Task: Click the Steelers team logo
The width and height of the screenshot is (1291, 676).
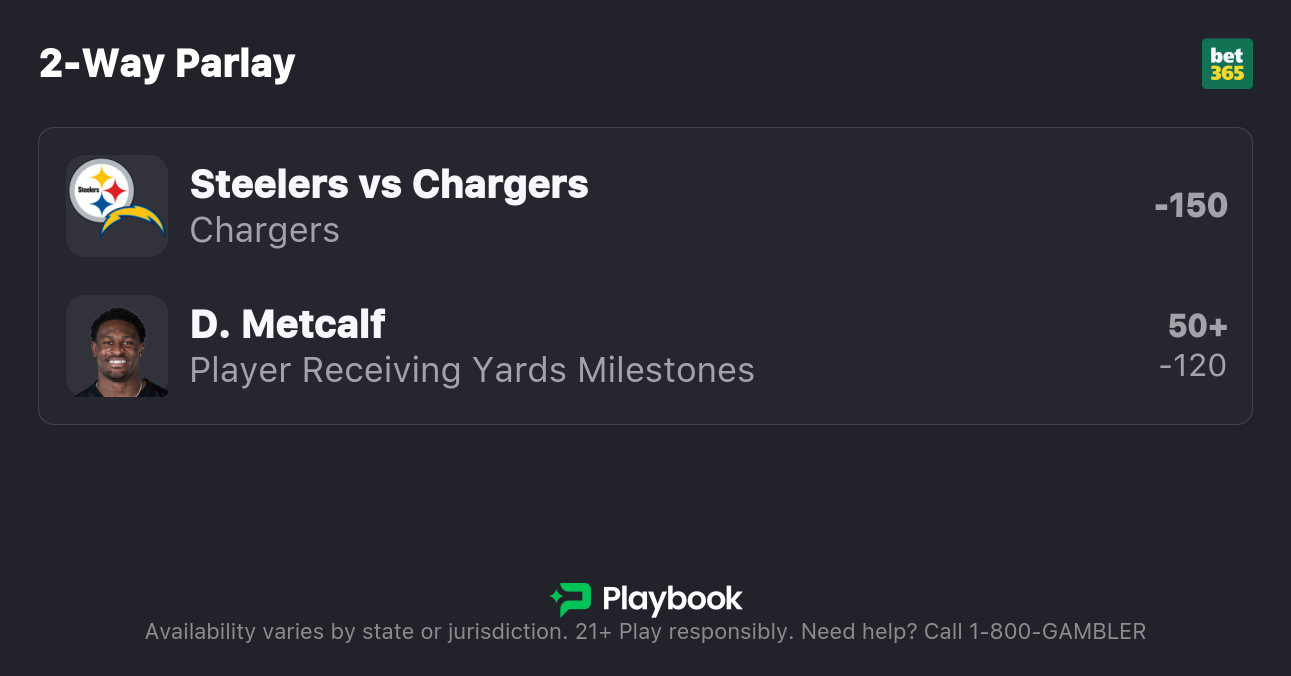Action: [x=101, y=189]
